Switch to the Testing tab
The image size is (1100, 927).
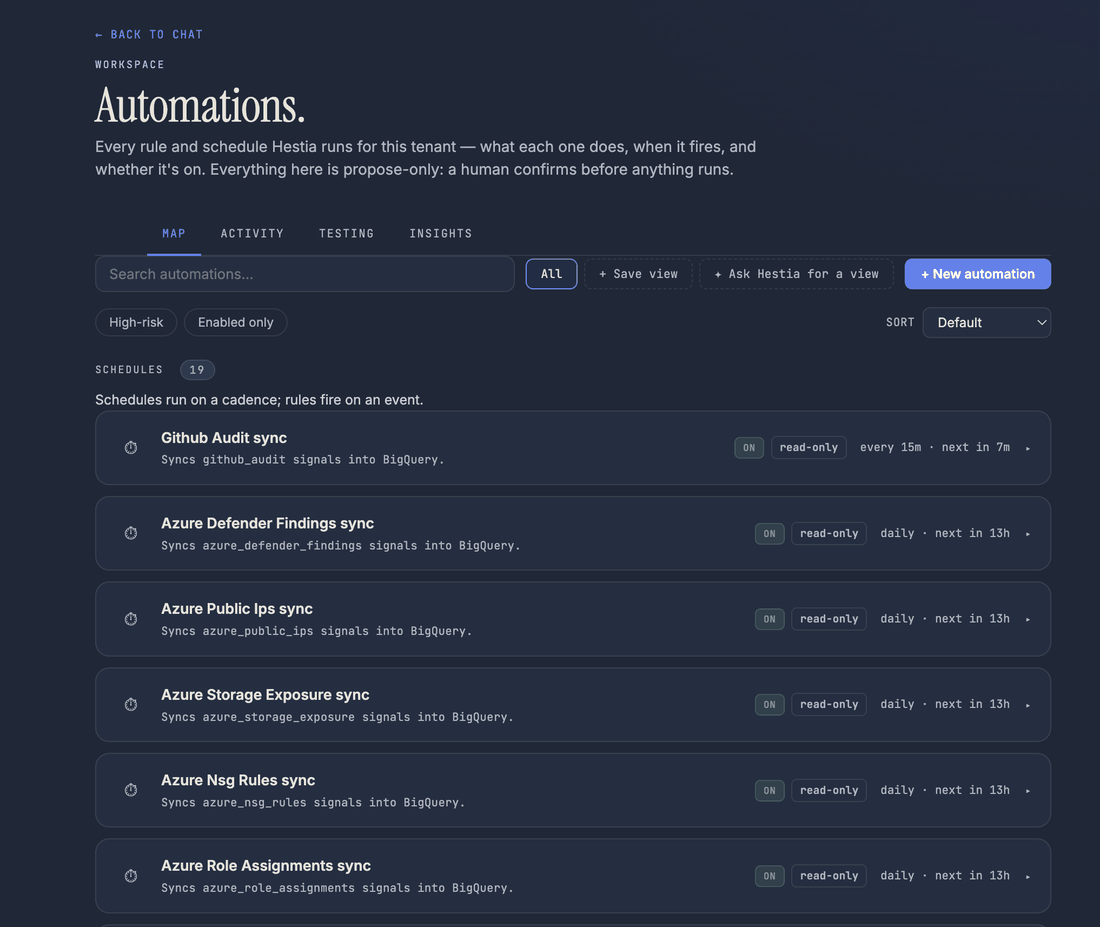[347, 234]
